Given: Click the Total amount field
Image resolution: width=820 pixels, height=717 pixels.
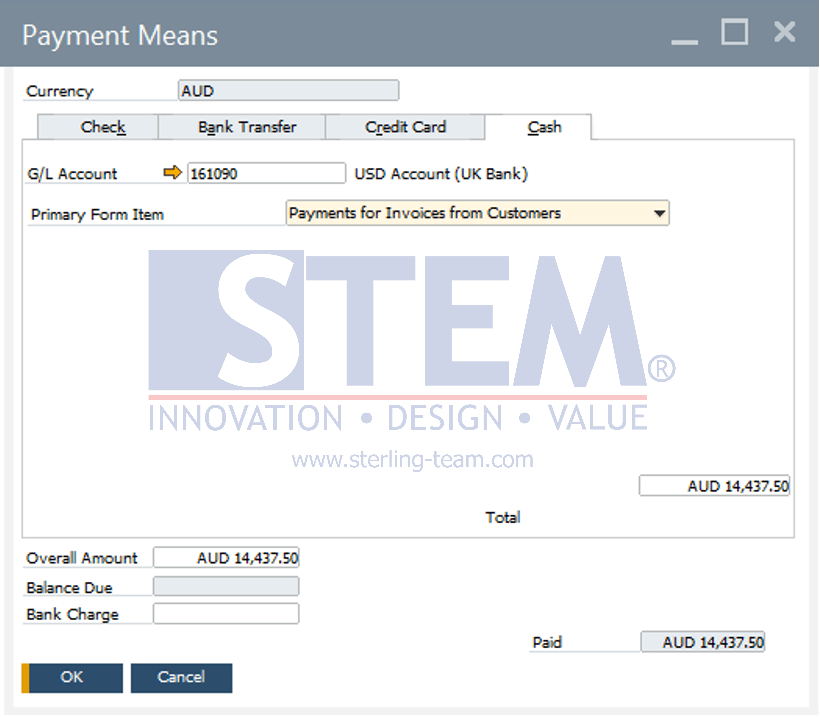Looking at the screenshot, I should coord(714,486).
